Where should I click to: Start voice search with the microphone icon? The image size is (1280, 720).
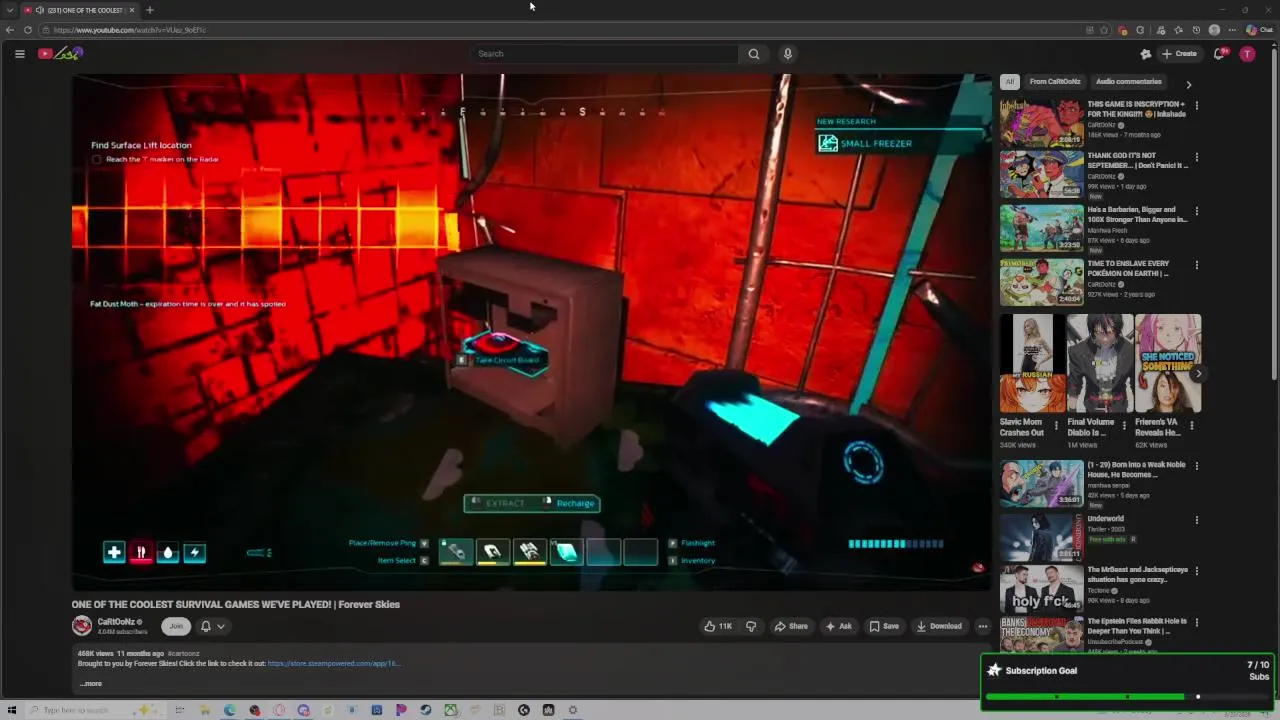(788, 54)
